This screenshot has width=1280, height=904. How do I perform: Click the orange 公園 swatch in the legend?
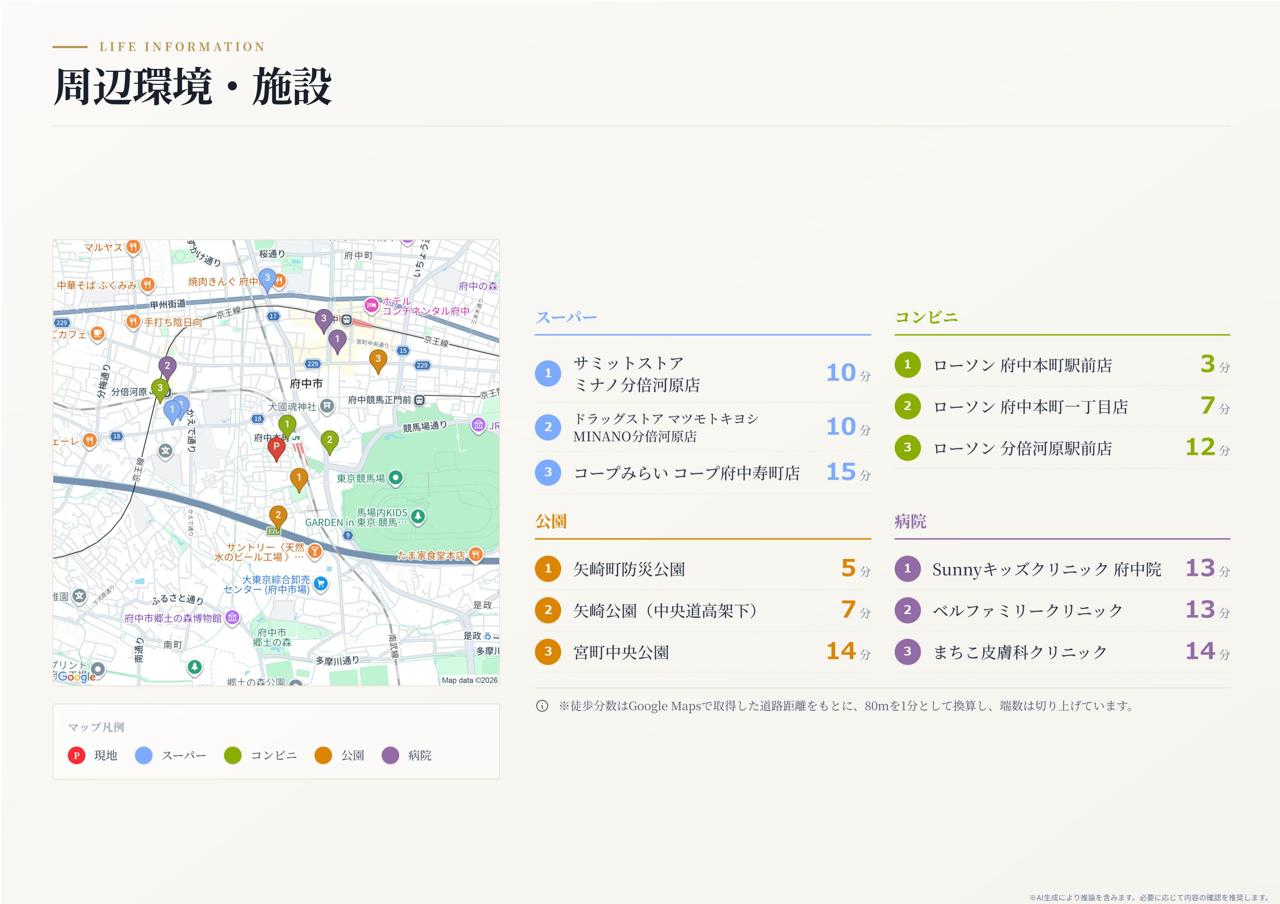(323, 755)
